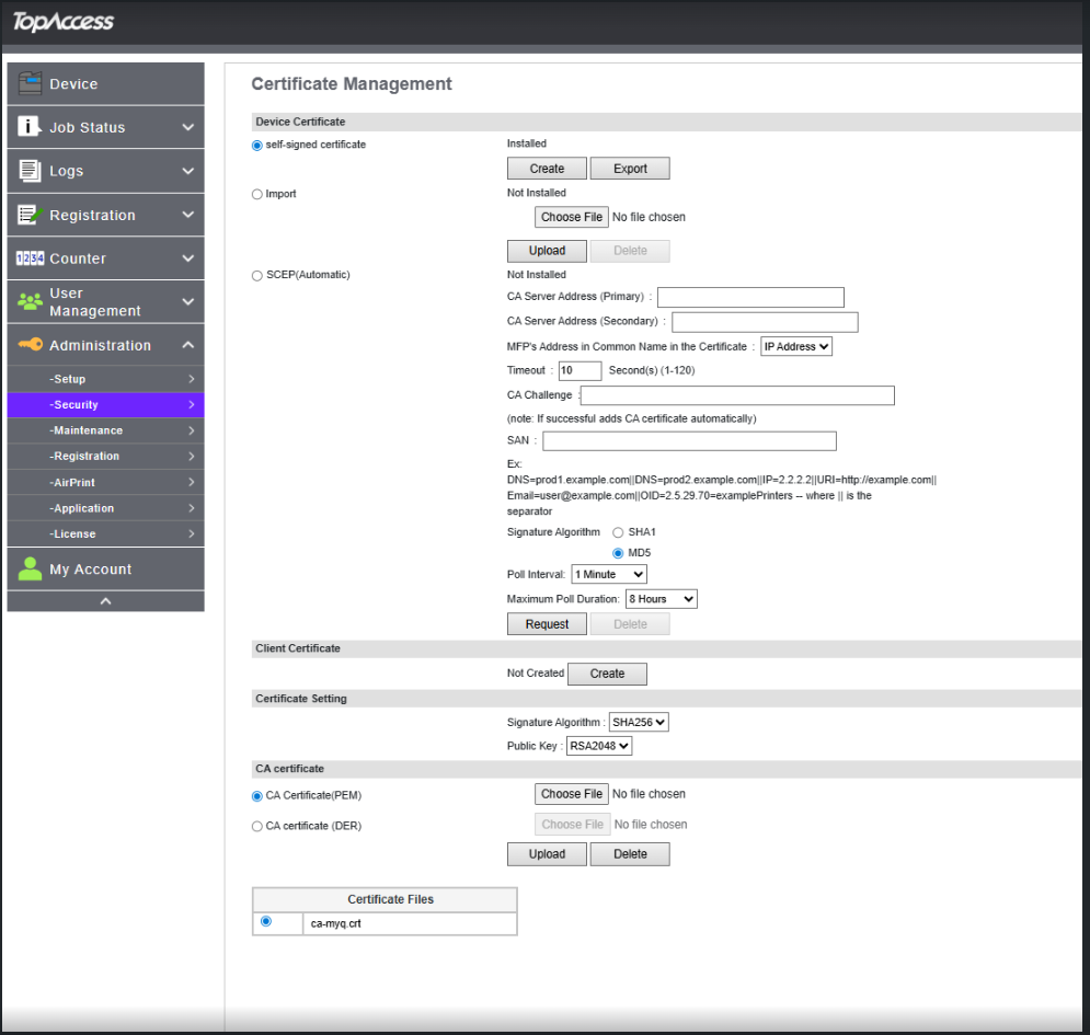
Task: Open the Maximum Poll Duration dropdown
Action: (x=661, y=598)
